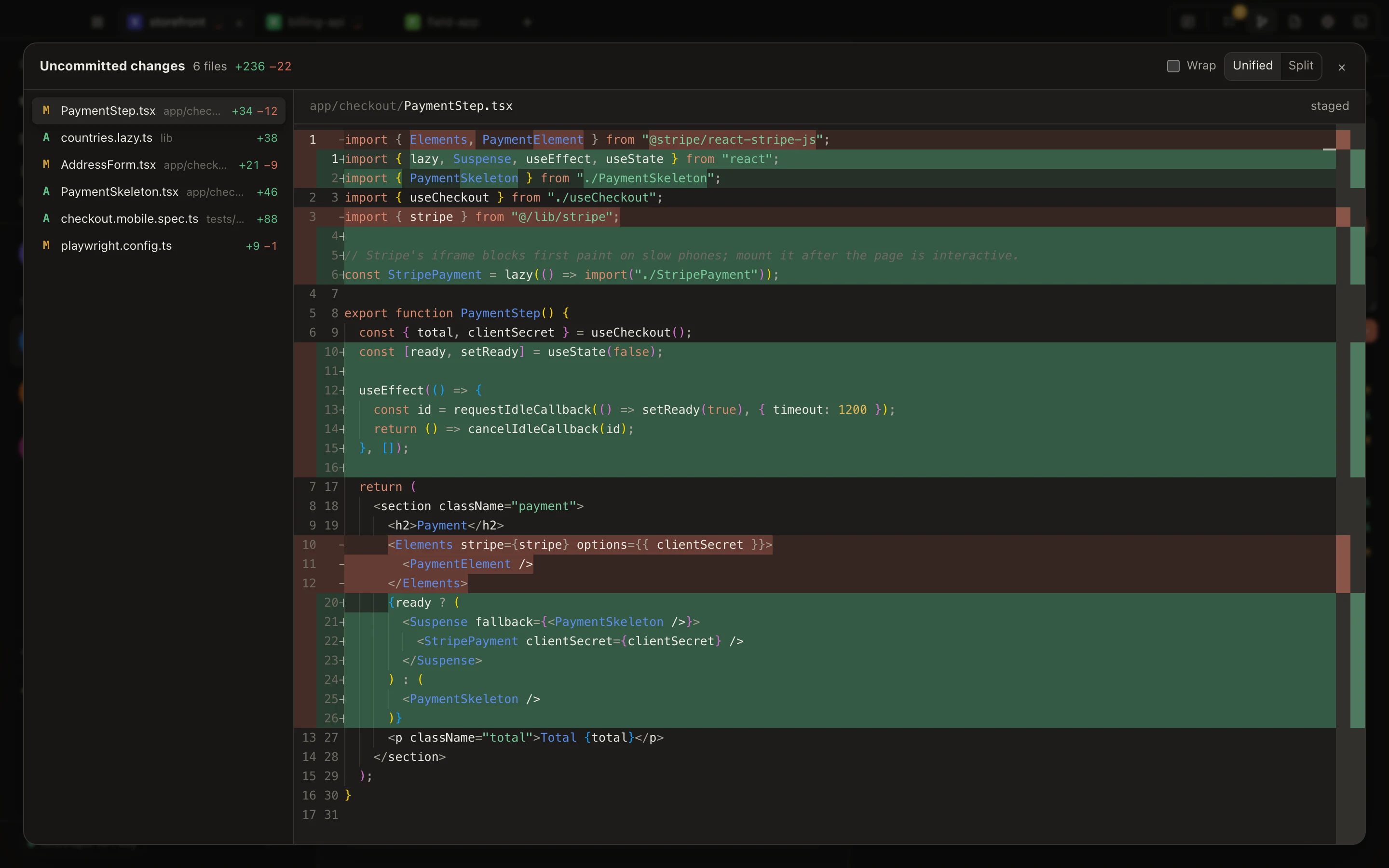This screenshot has height=868, width=1389.
Task: Switch to the Split diff view
Action: tap(1301, 66)
